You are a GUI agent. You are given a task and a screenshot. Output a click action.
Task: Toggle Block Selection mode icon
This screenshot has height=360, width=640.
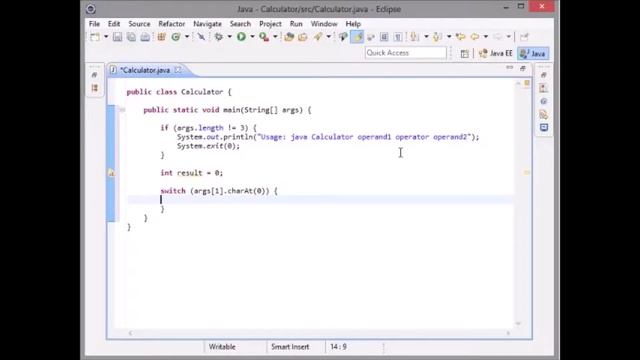pos(384,37)
